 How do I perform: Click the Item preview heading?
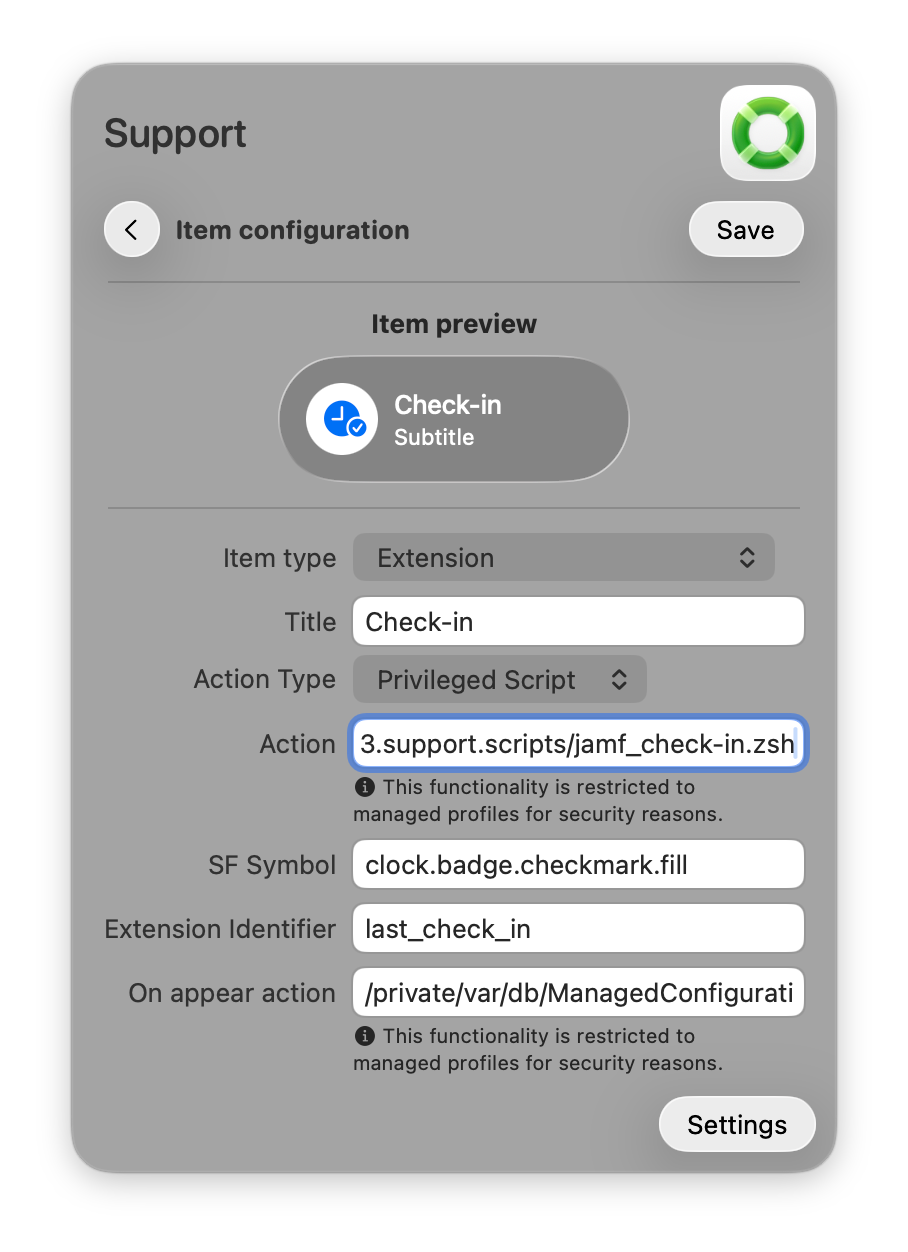454,324
